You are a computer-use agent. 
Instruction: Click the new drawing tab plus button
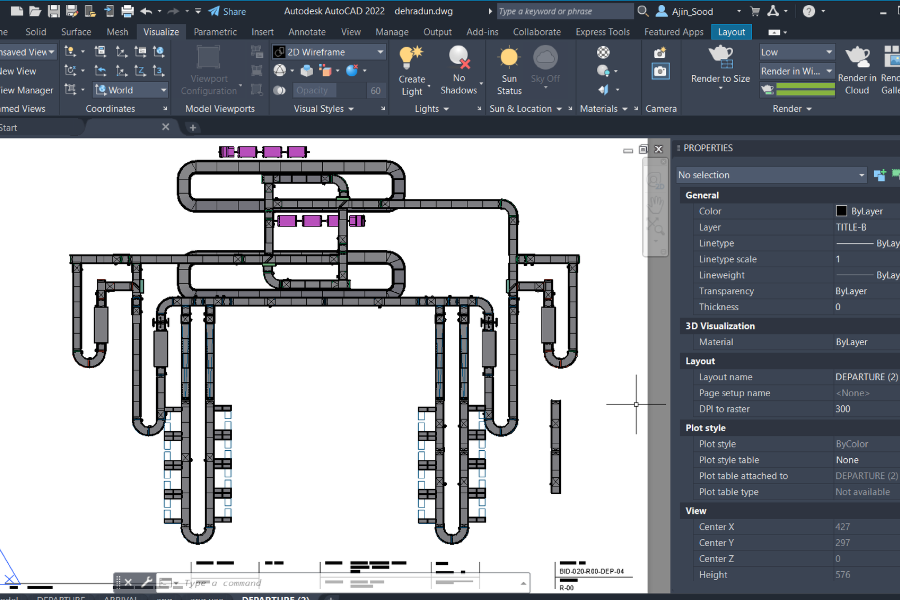click(193, 127)
